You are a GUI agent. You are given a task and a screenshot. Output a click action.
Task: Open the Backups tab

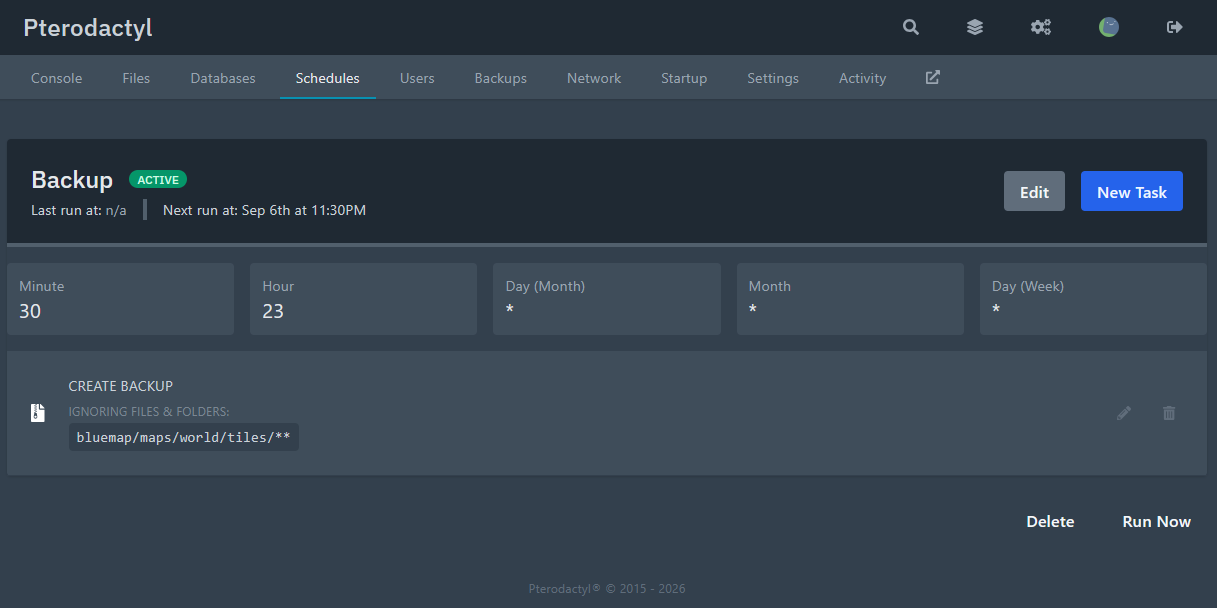(x=500, y=78)
